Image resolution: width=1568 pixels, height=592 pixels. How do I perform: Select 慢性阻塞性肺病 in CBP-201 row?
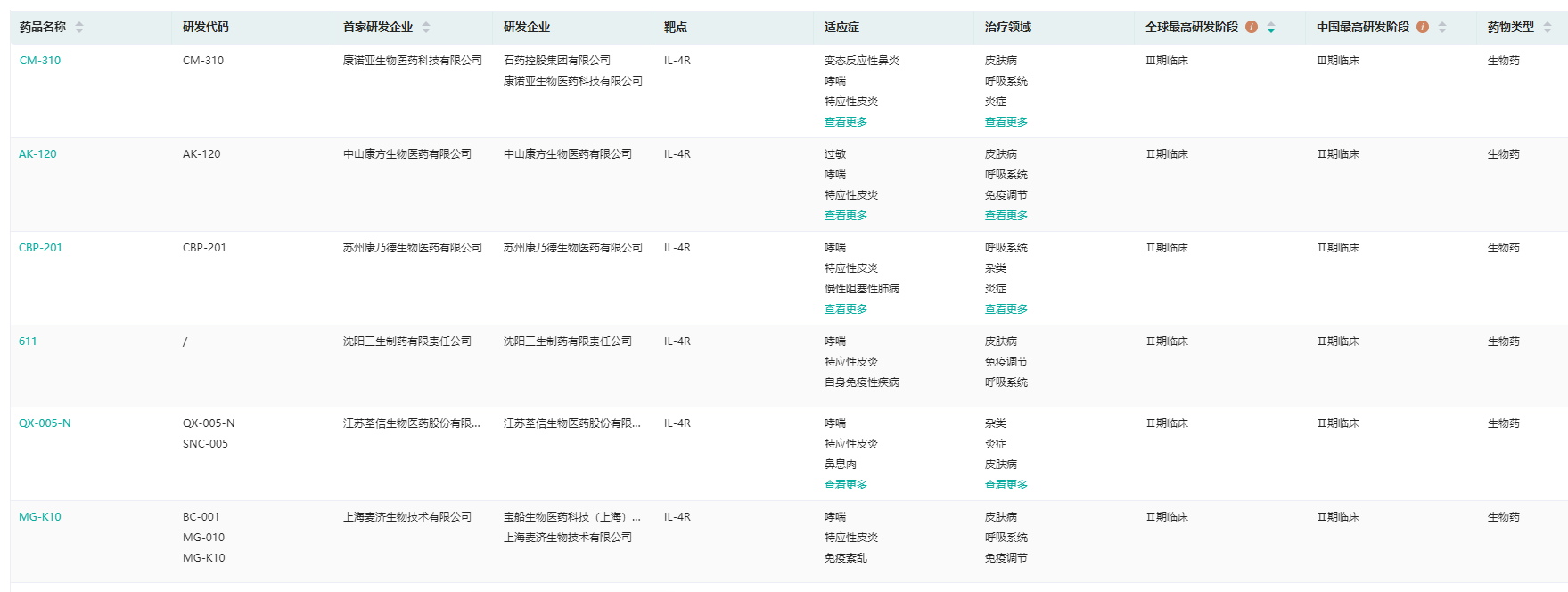[x=862, y=289]
